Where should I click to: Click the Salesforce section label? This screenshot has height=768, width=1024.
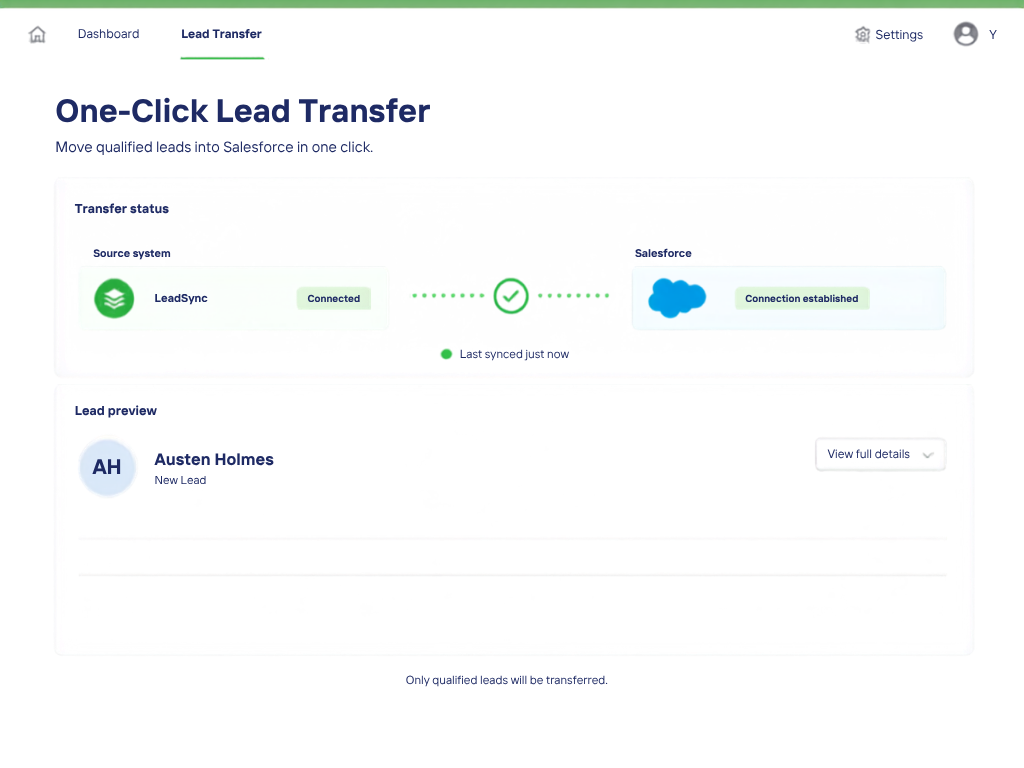(x=663, y=253)
